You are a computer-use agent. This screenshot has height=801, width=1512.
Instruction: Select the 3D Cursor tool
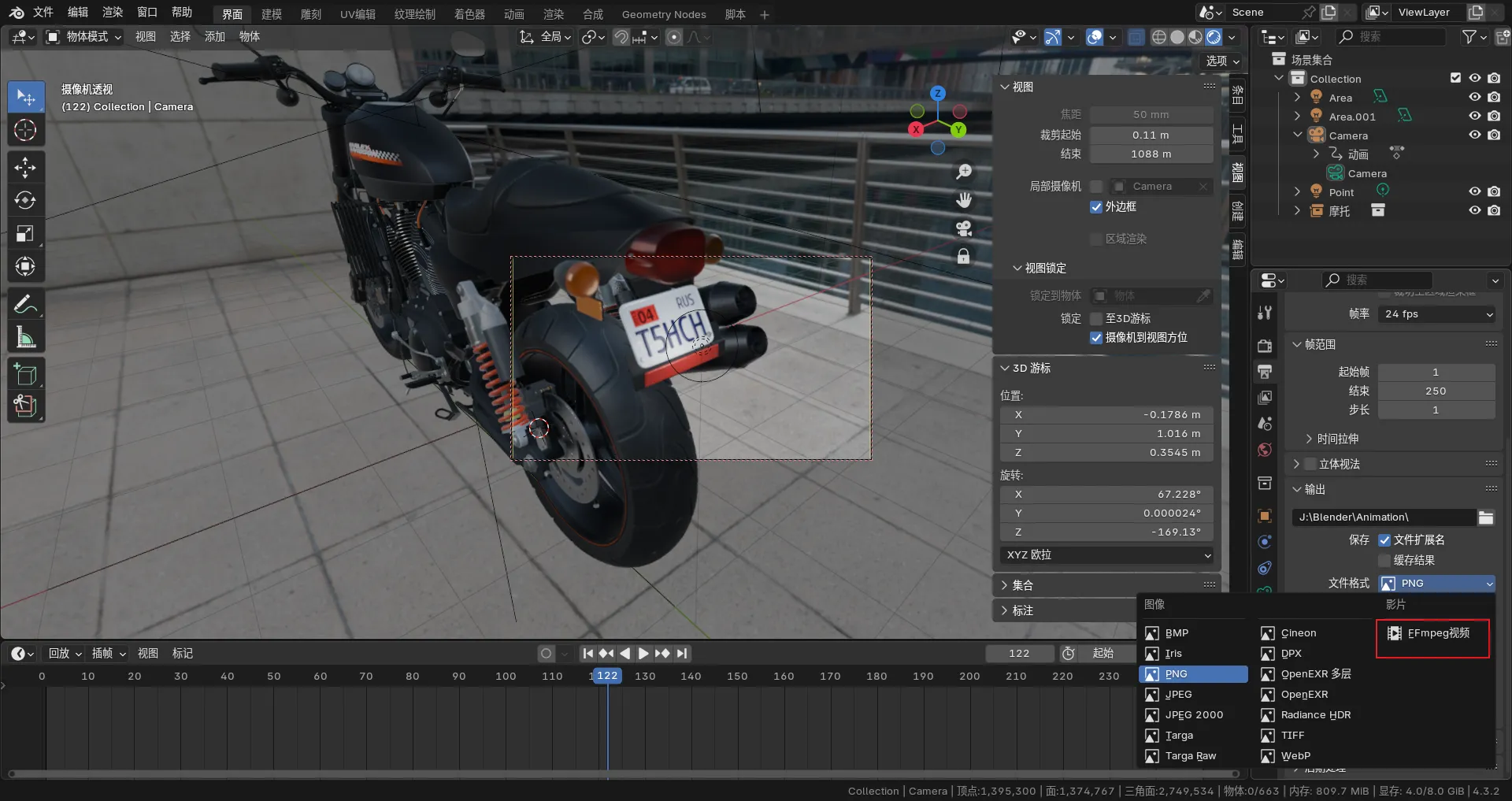(25, 130)
